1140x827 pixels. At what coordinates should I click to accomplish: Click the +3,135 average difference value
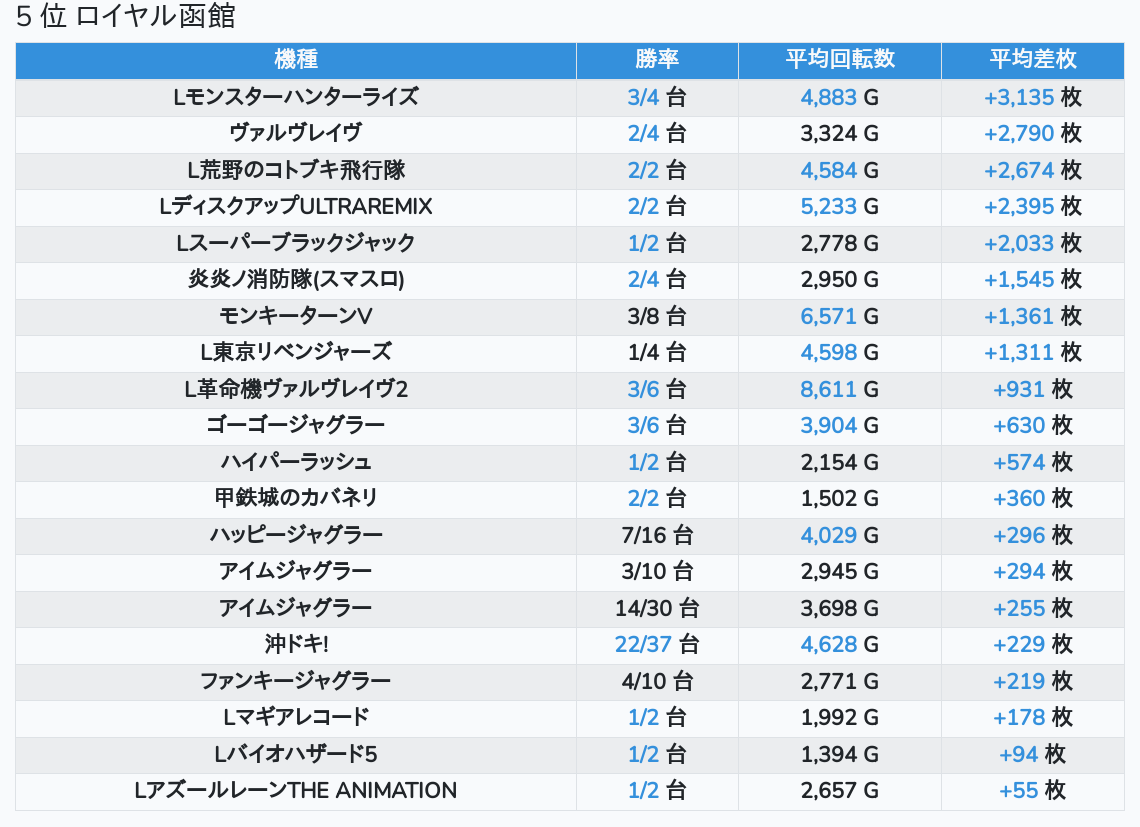(1019, 97)
